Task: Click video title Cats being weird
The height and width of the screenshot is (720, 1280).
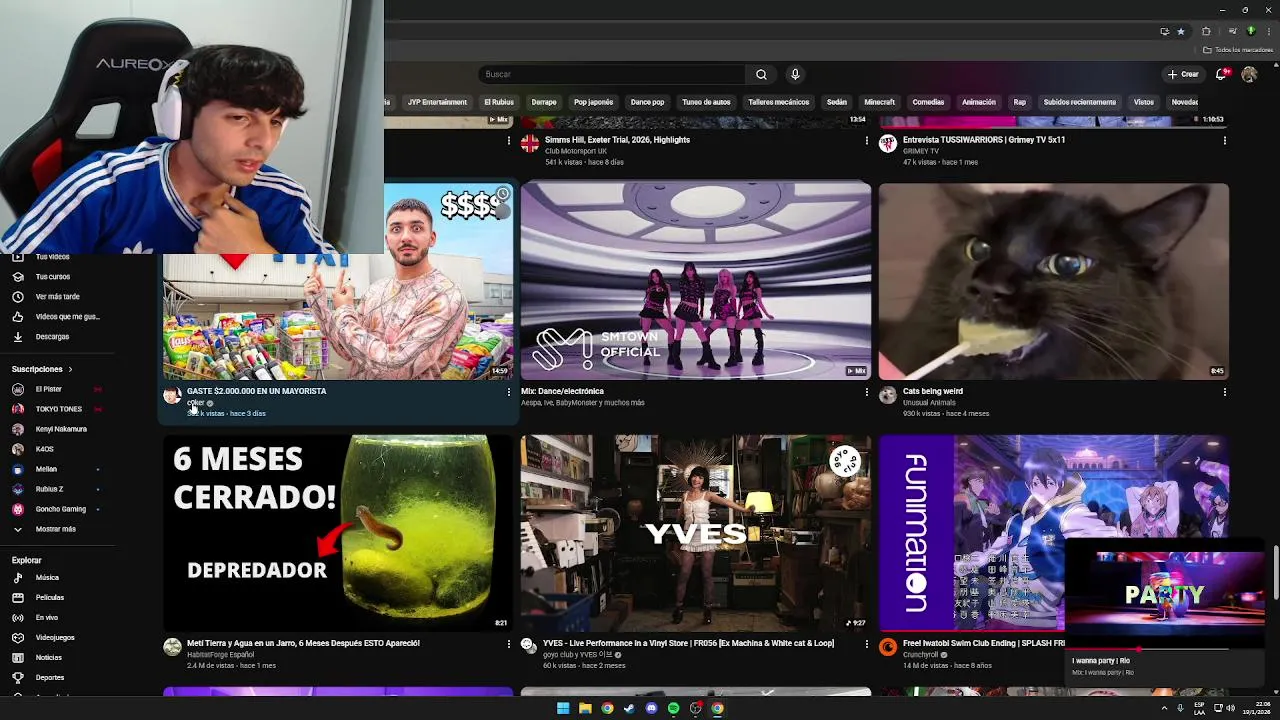Action: click(933, 391)
